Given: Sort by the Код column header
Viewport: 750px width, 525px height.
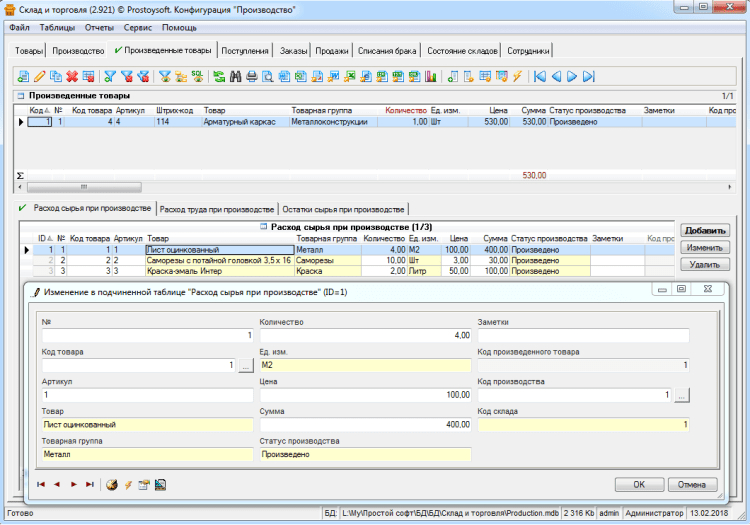Looking at the screenshot, I should (x=36, y=111).
